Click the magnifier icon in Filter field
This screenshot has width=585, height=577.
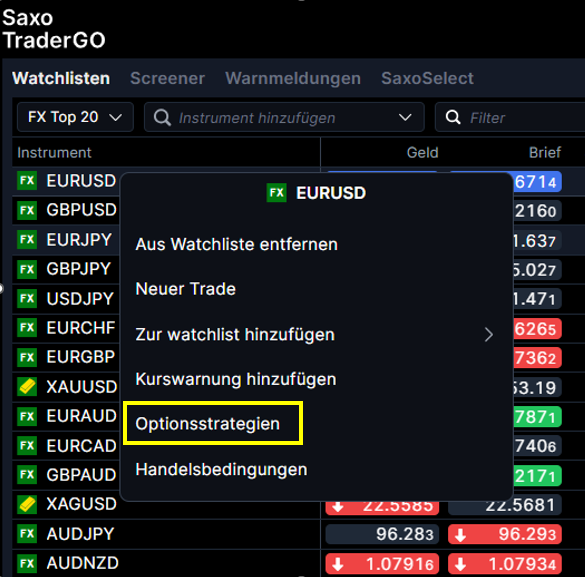point(453,117)
